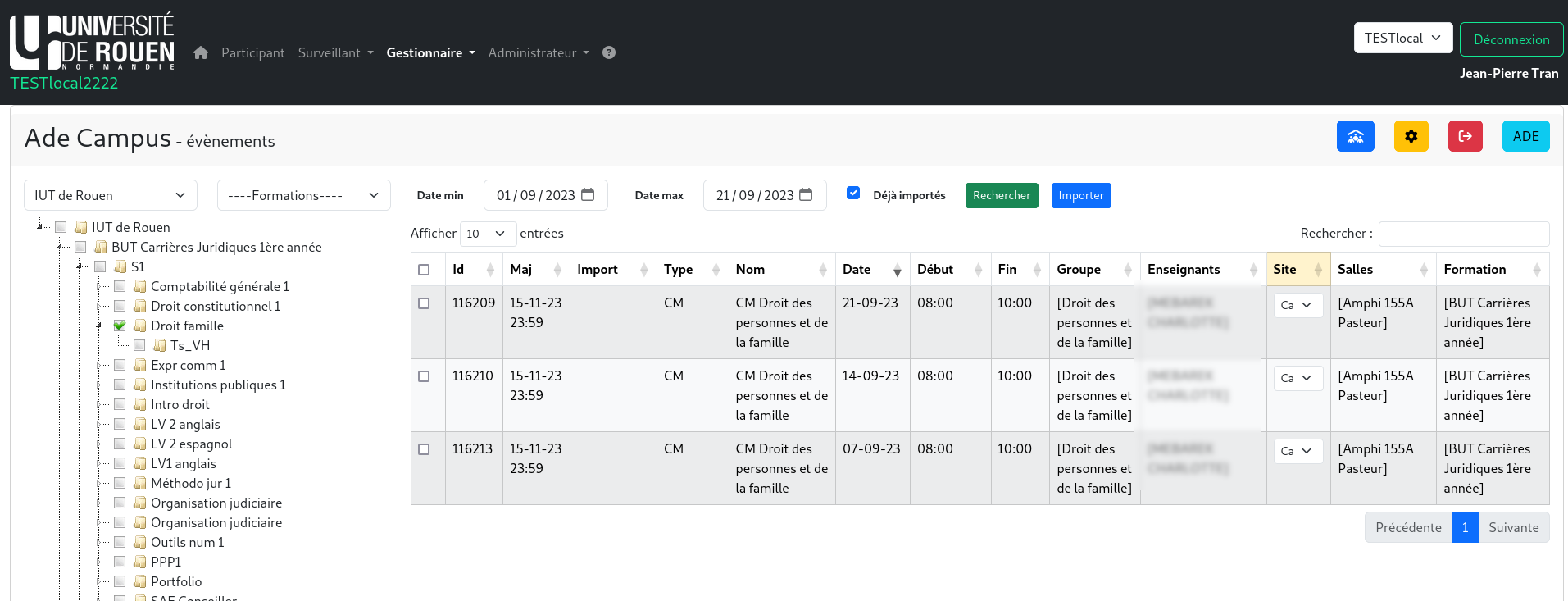This screenshot has height=601, width=1568.
Task: Open the Surveillant menu
Action: (335, 52)
